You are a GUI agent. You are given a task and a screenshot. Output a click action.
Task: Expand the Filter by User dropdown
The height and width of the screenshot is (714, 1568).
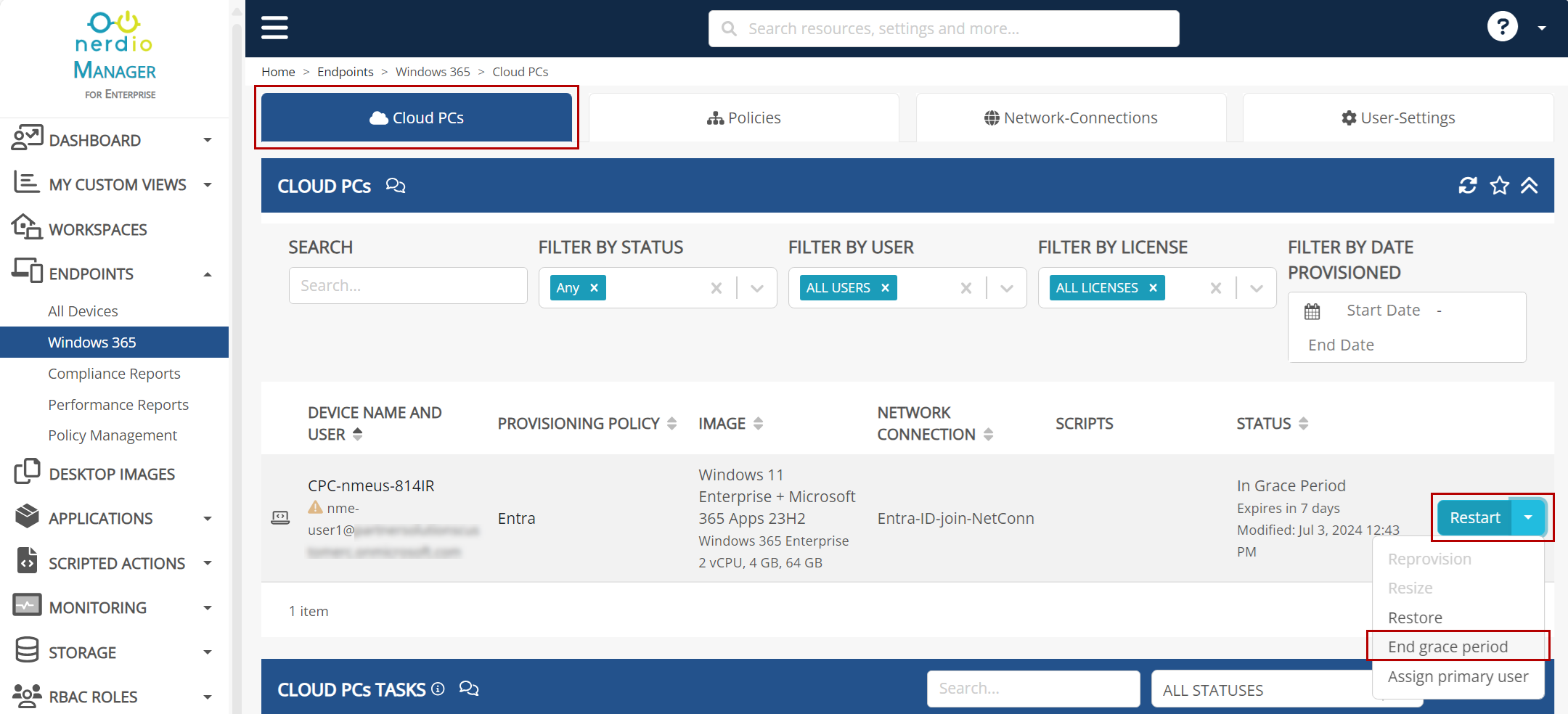tap(1007, 288)
